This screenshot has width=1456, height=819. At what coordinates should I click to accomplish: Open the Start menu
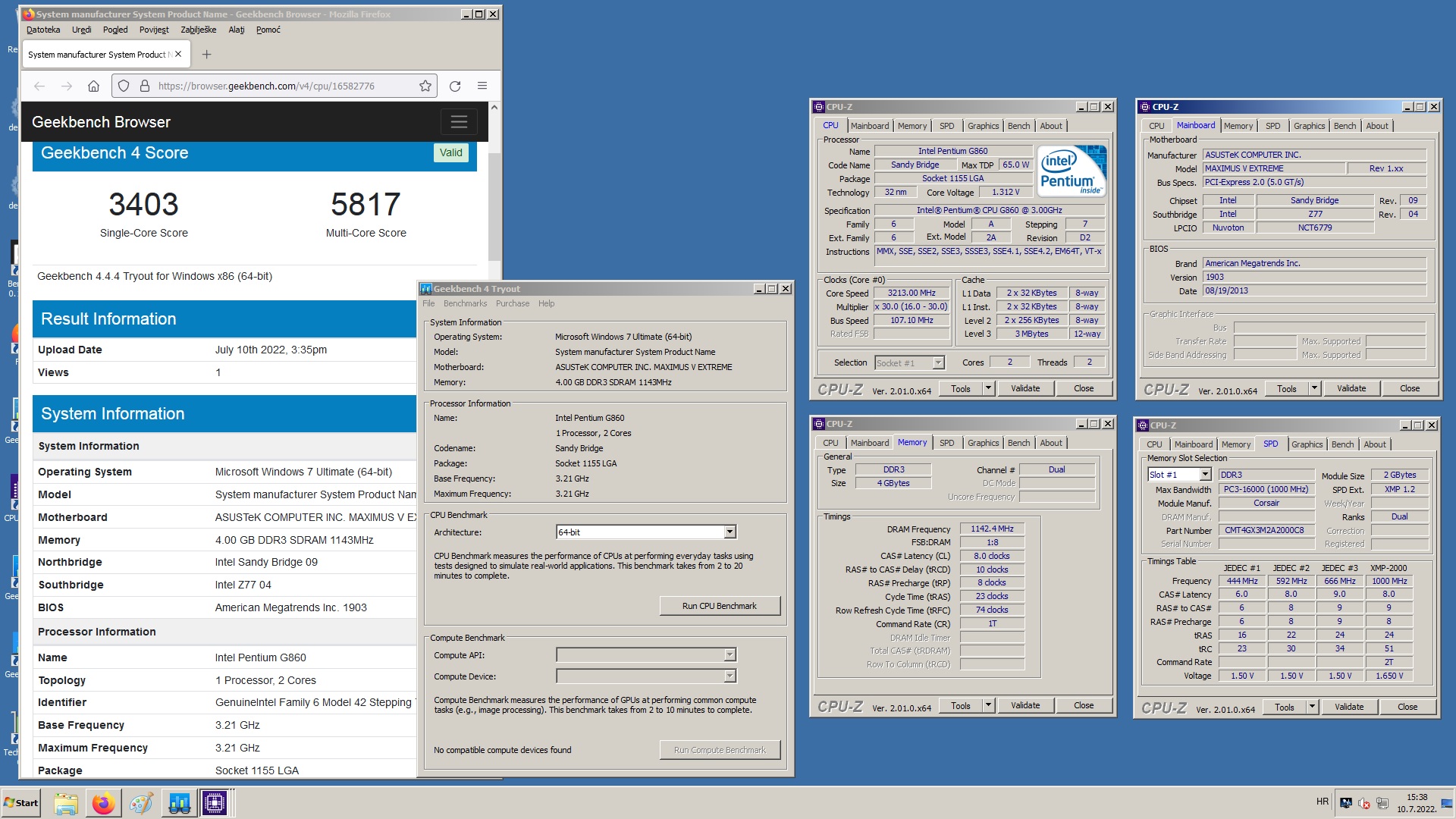coord(21,803)
